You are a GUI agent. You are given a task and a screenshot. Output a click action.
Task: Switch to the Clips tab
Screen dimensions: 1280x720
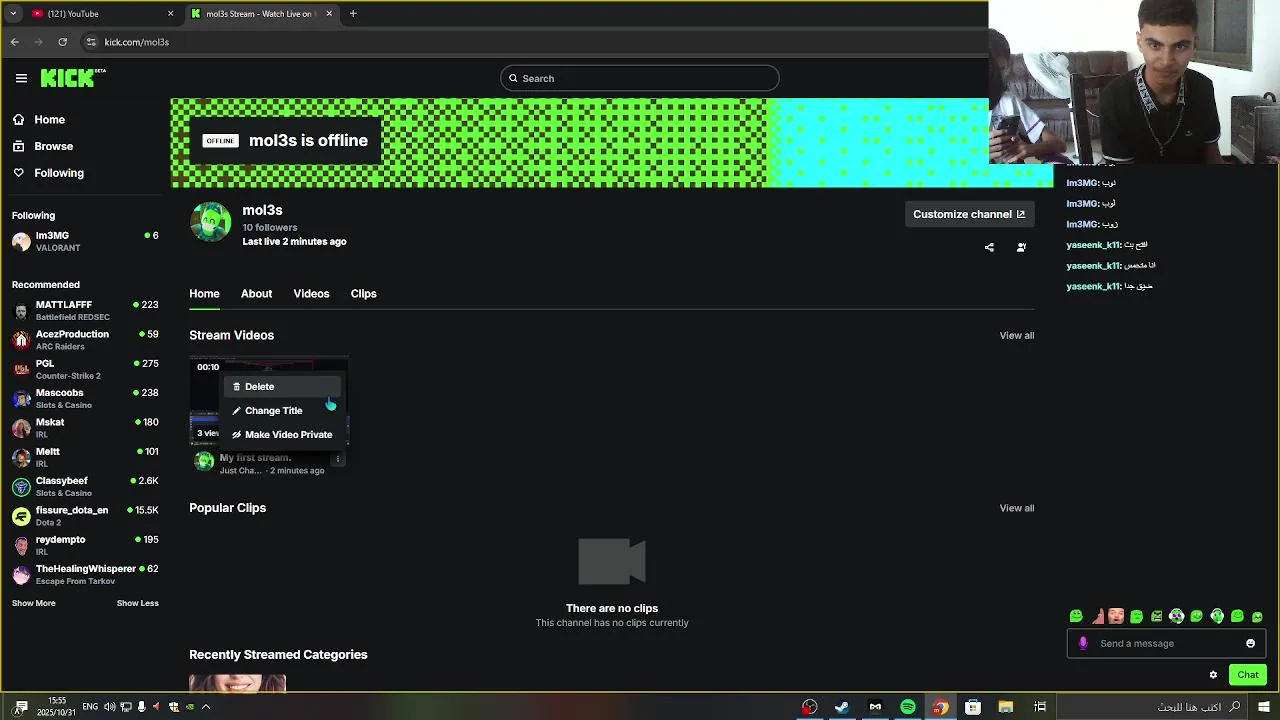coord(363,293)
